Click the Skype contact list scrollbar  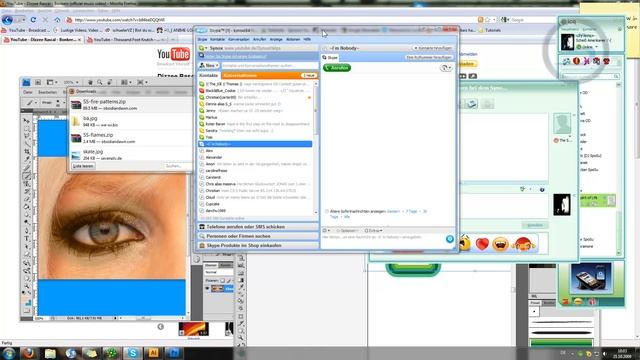point(316,148)
